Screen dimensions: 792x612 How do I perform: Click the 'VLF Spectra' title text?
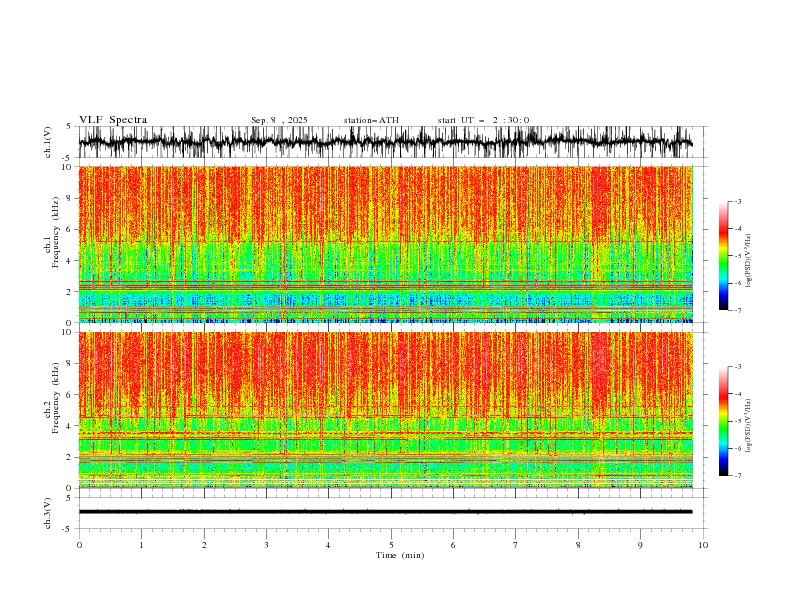point(113,120)
